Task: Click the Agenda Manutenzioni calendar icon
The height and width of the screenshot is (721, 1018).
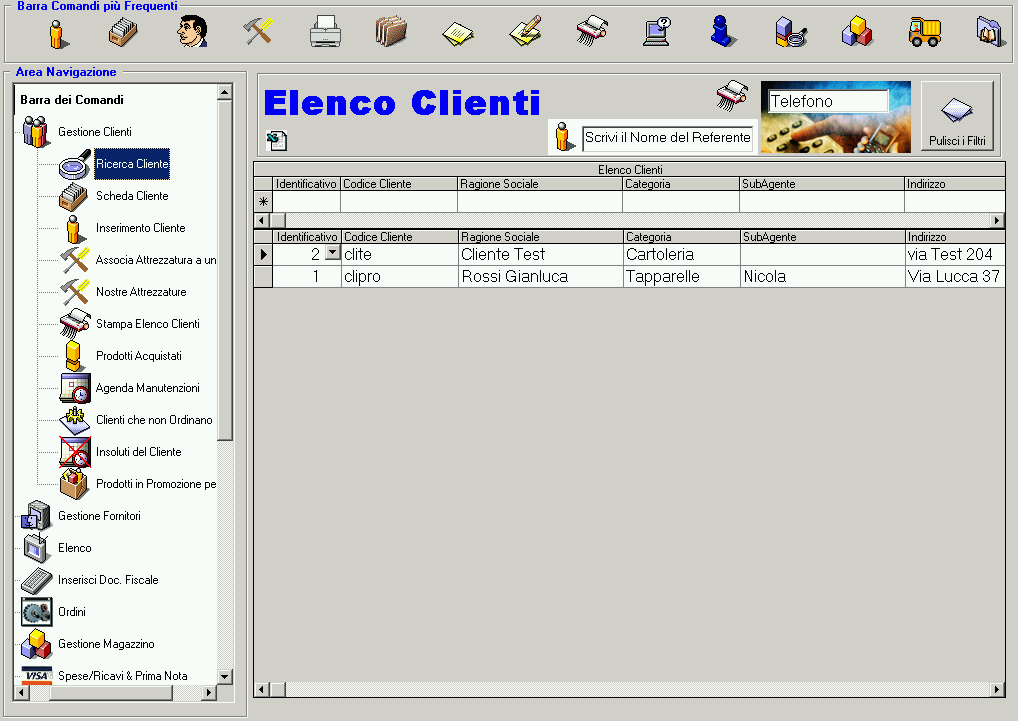Action: [75, 388]
